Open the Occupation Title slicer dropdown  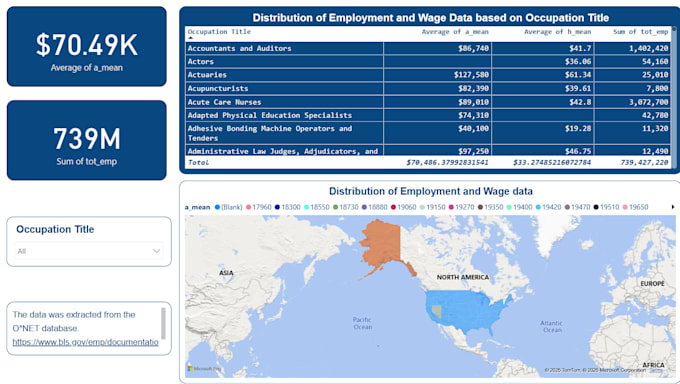point(89,251)
